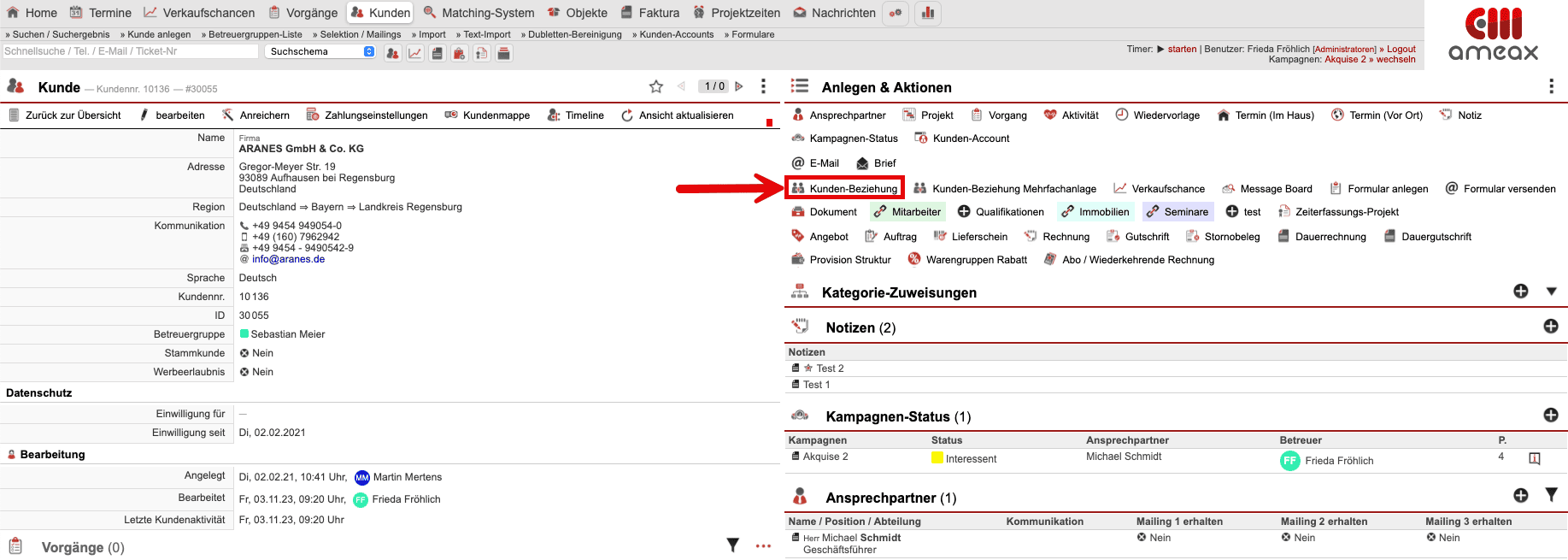Open Anlegen & Aktionen three-dot menu

pos(1550,86)
